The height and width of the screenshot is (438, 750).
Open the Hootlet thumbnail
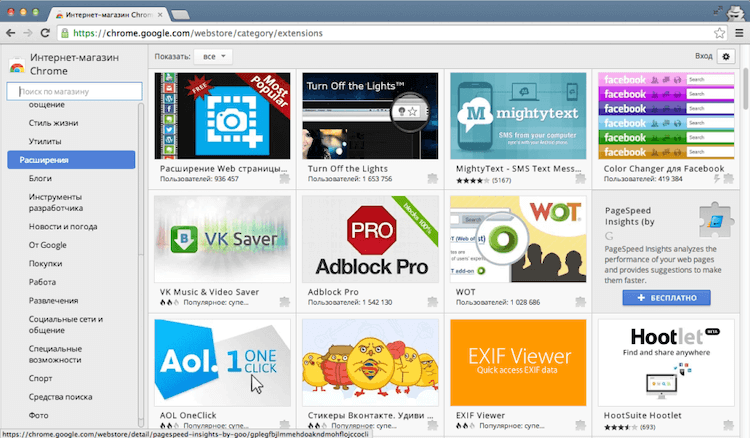click(666, 362)
